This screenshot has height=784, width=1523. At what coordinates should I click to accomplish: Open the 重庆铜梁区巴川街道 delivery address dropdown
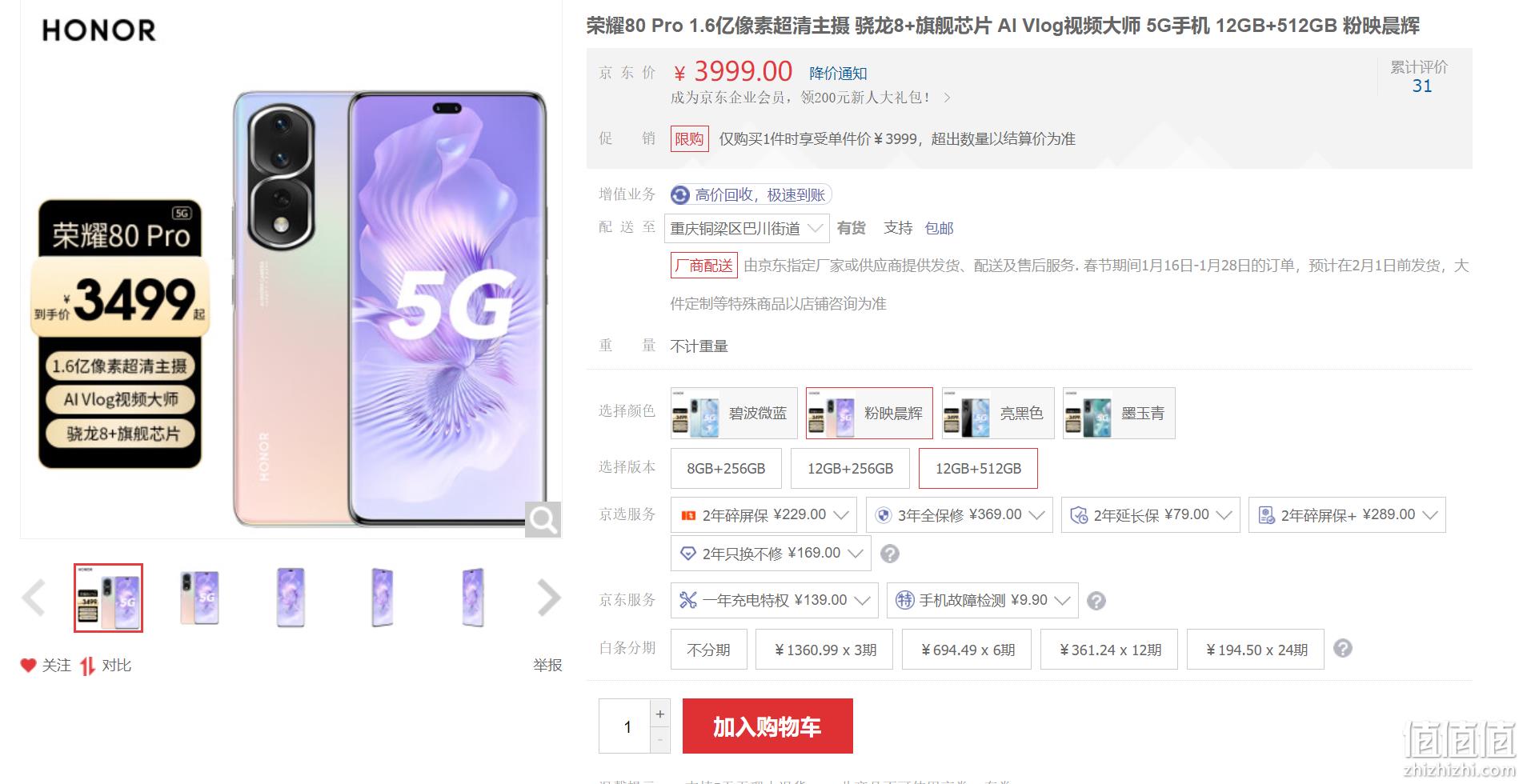coord(747,229)
